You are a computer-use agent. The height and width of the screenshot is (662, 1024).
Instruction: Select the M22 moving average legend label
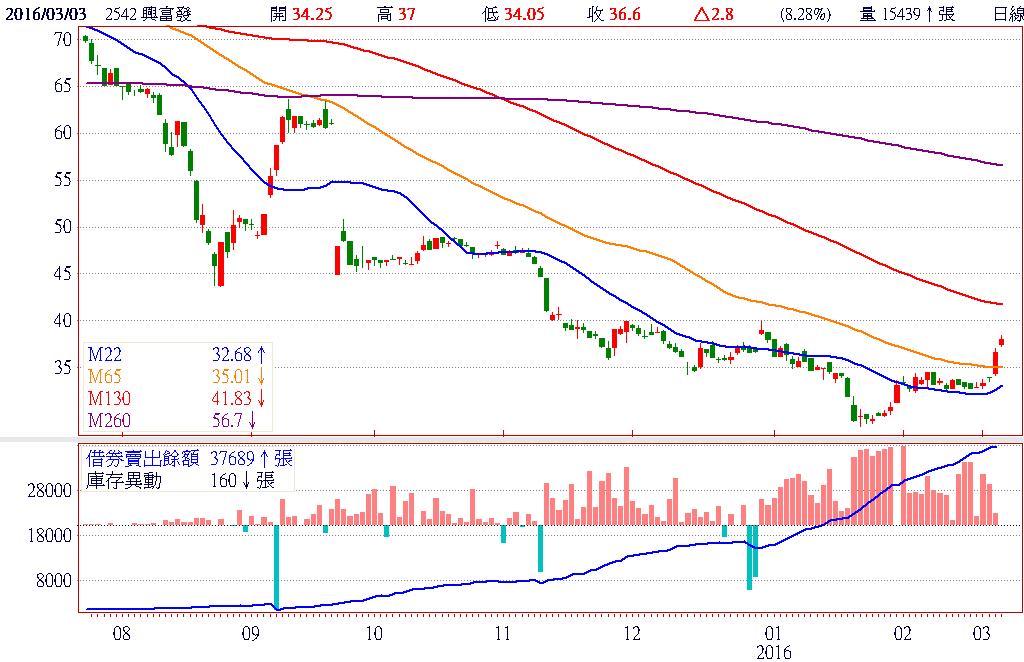[105, 353]
